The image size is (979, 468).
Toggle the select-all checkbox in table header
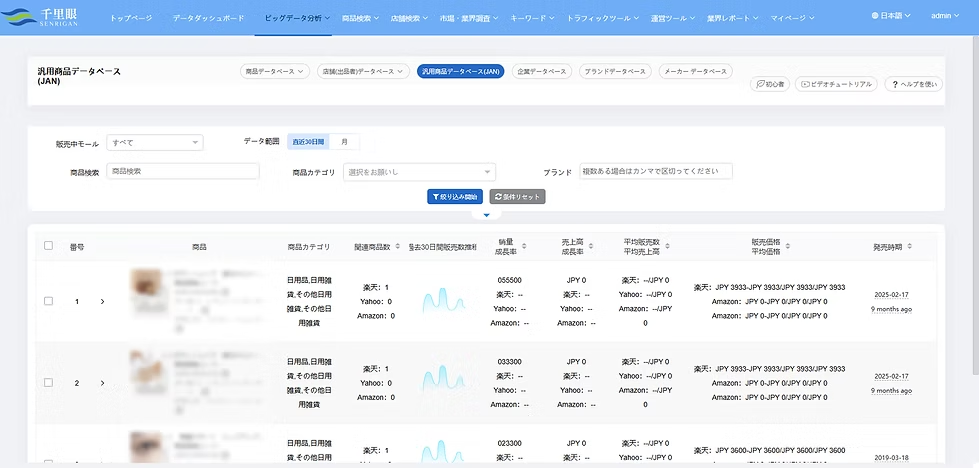tap(48, 245)
